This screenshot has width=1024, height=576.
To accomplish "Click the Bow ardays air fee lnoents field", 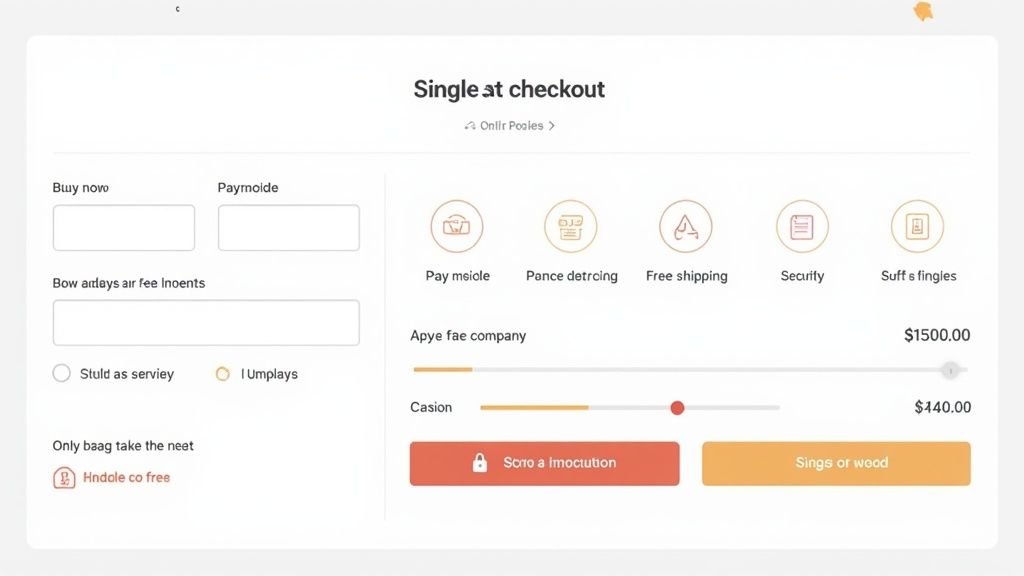I will (205, 322).
